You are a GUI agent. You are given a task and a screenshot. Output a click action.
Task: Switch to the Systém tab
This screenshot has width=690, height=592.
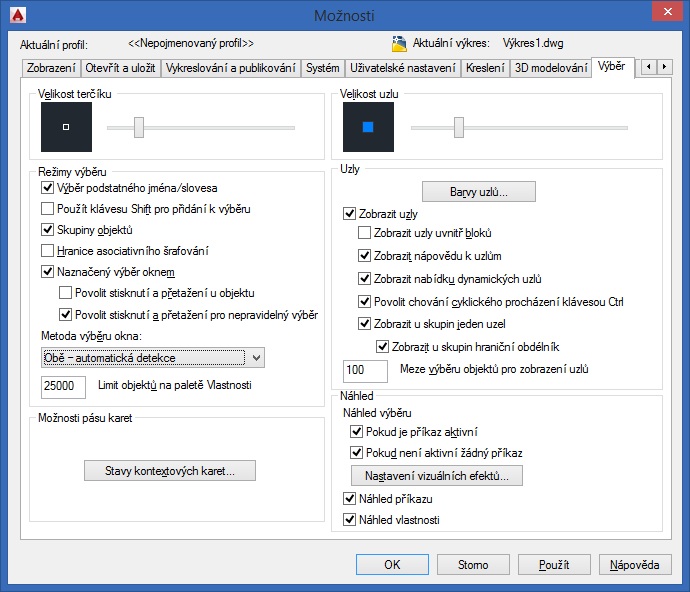click(323, 68)
